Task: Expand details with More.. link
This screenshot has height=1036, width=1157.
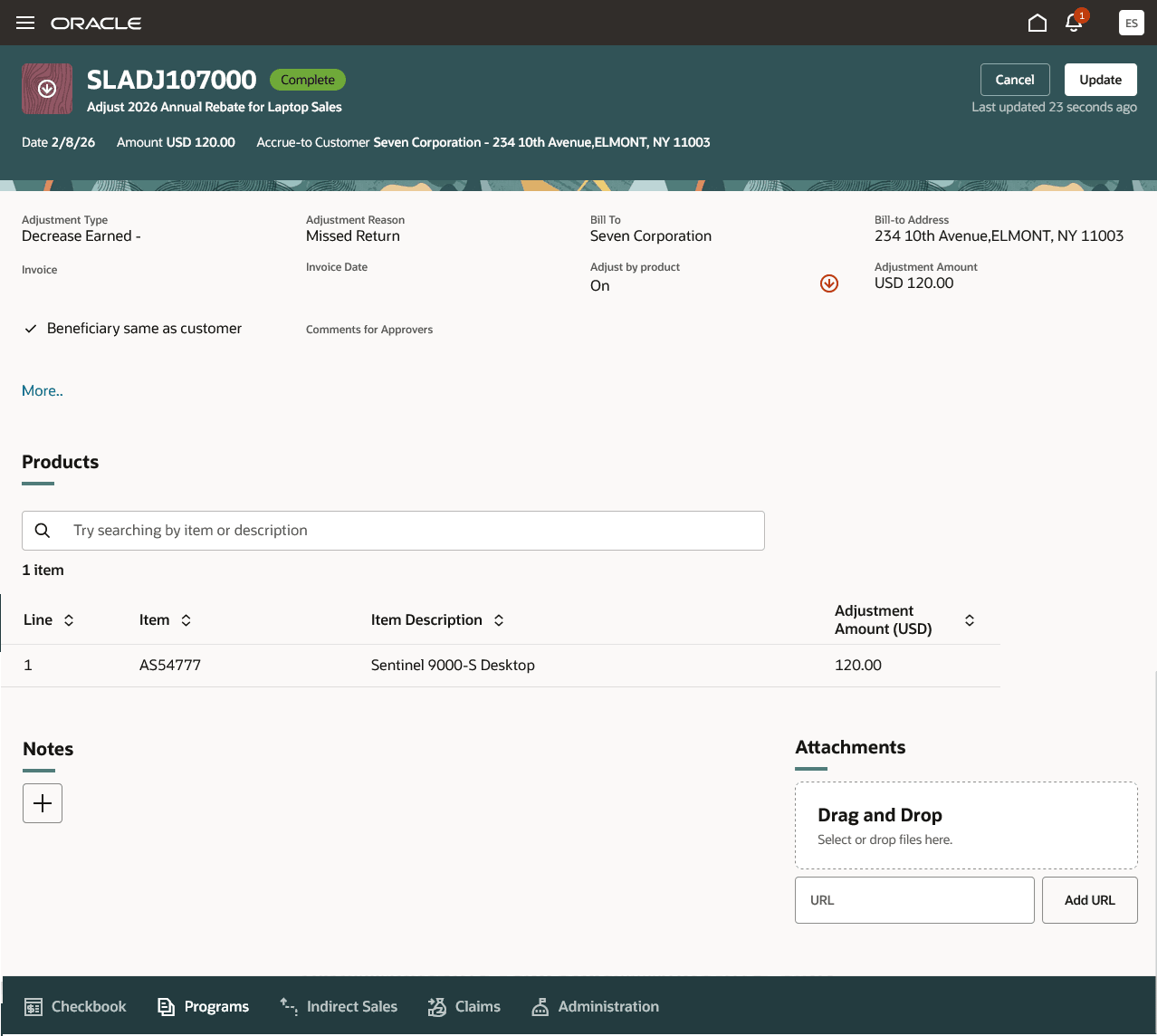Action: pos(43,391)
